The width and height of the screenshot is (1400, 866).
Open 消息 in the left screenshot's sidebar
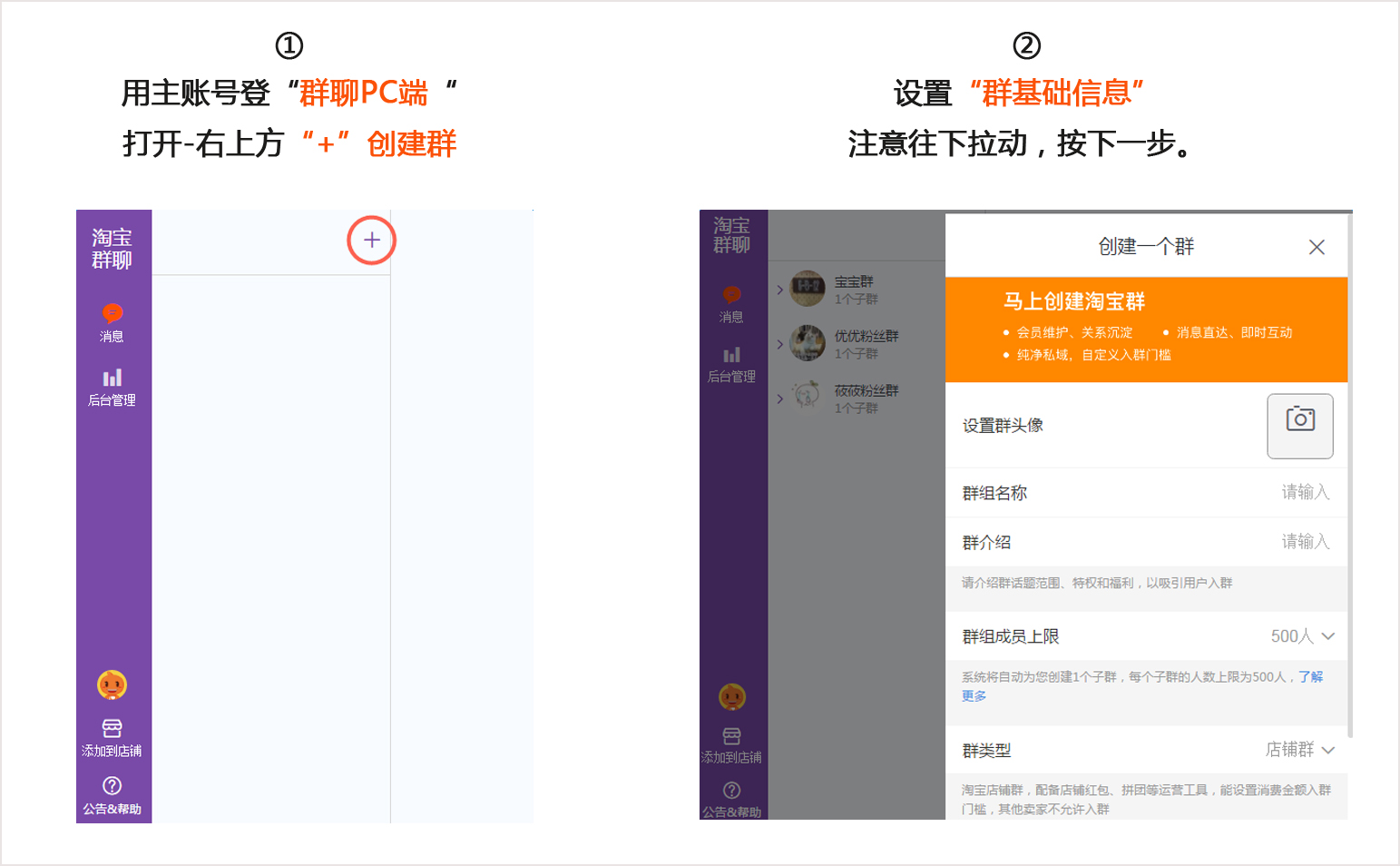(112, 323)
